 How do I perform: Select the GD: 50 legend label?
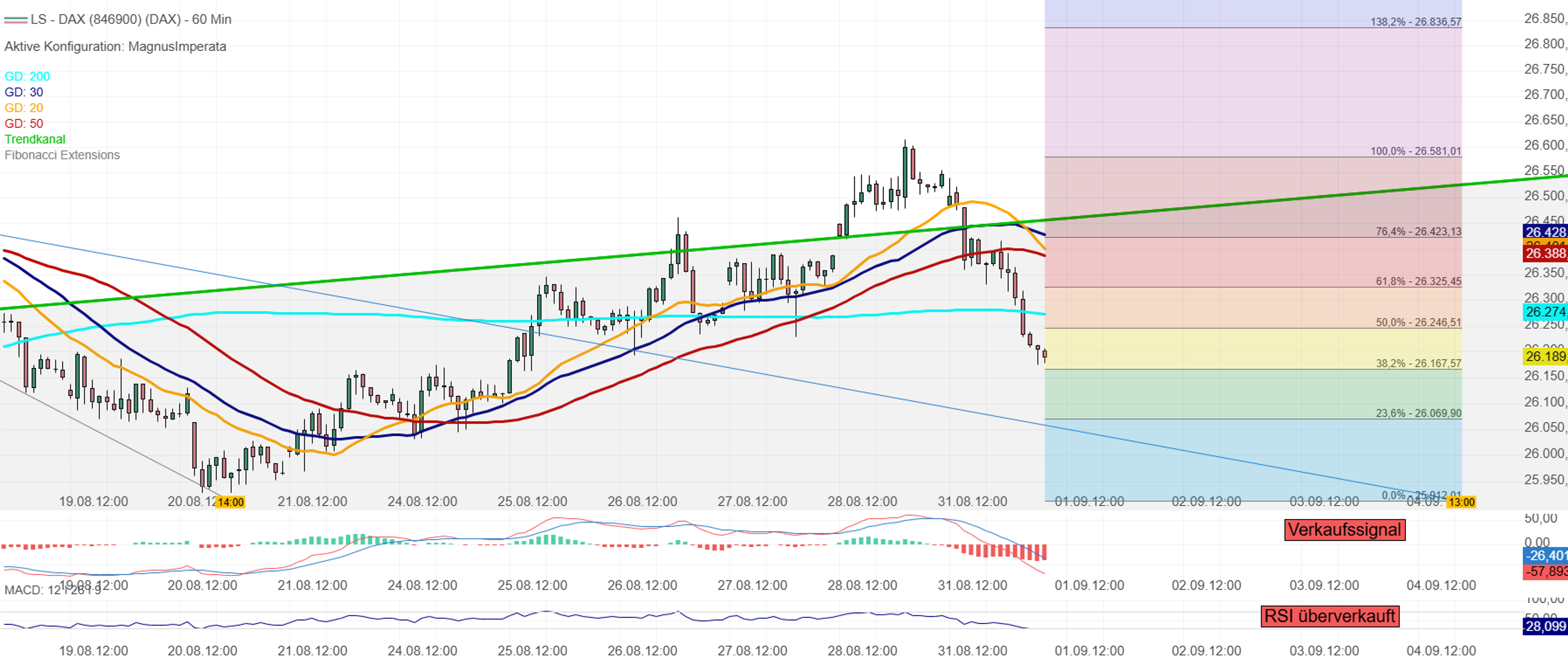click(x=24, y=124)
